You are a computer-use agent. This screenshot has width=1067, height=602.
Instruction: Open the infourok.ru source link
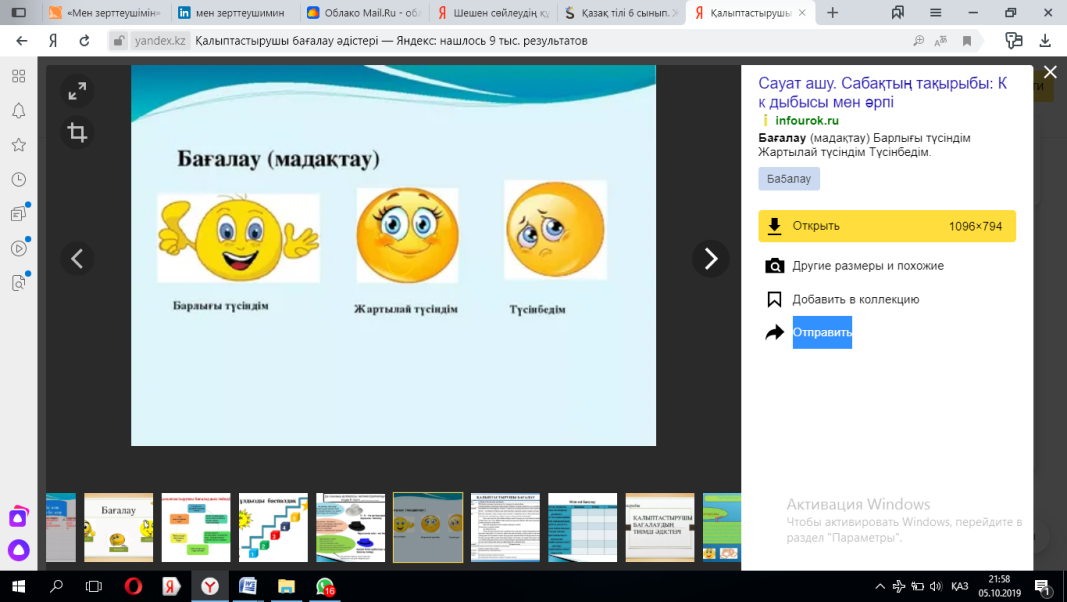coord(806,120)
